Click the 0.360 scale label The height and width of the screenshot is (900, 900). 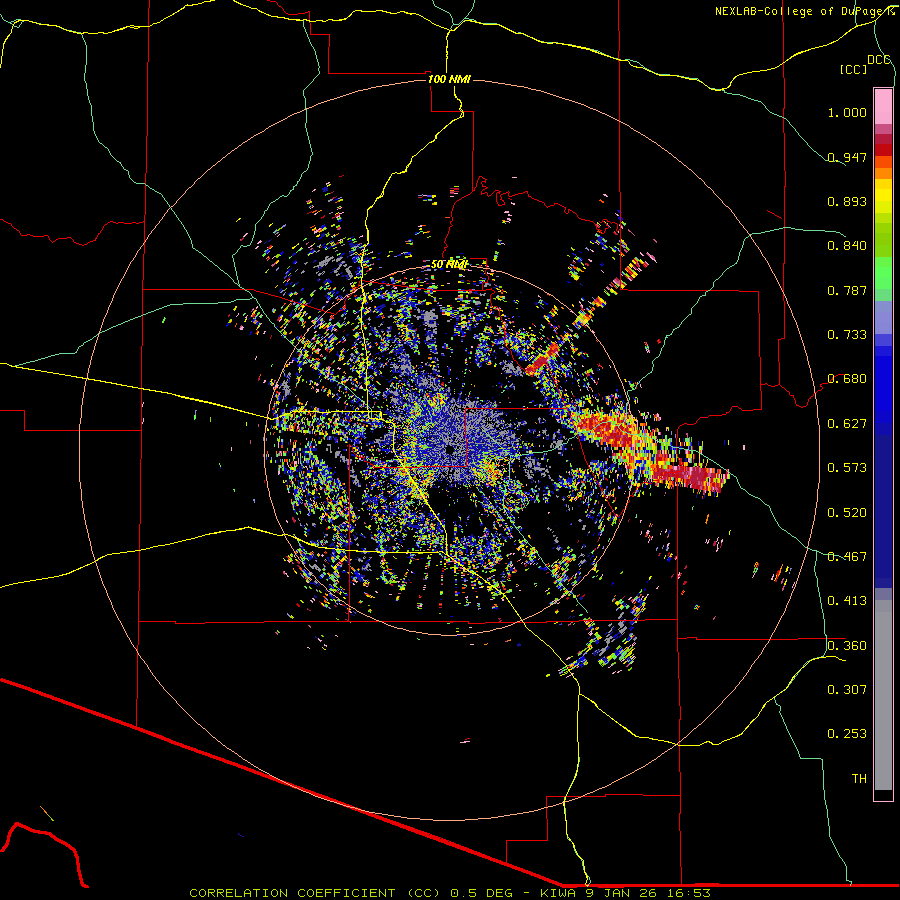847,646
